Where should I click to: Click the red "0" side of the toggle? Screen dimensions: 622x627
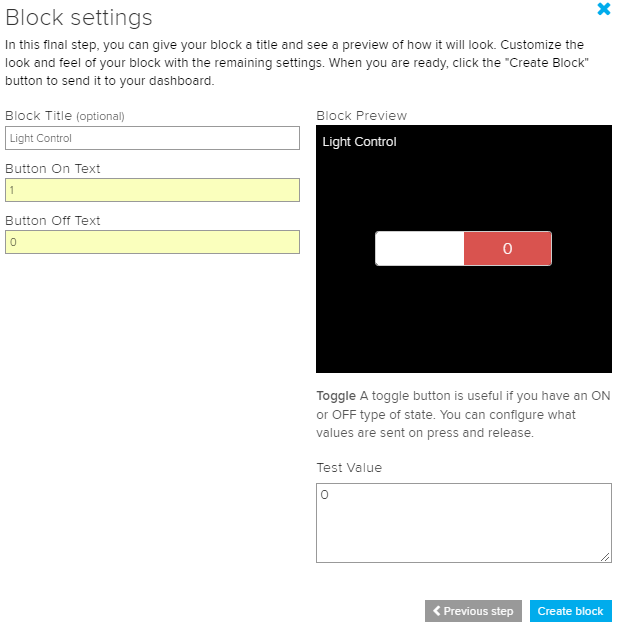click(507, 249)
